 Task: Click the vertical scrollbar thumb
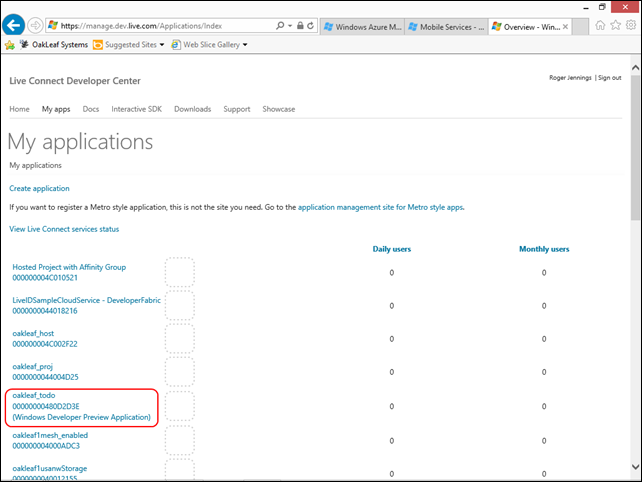(x=635, y=147)
